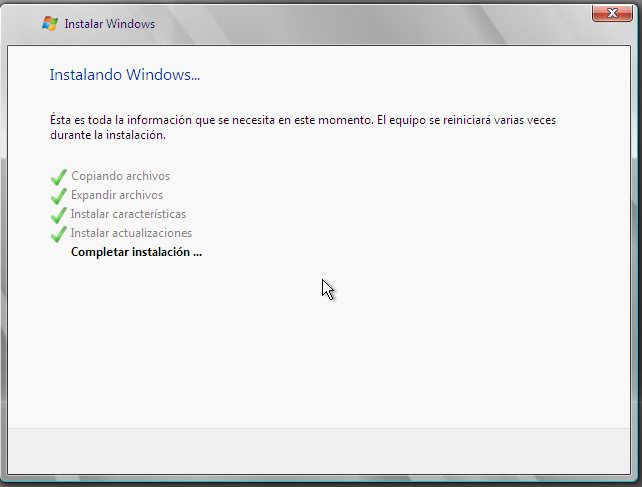
Task: Click the green checkmark beside Expandir archivos
Action: [59, 196]
